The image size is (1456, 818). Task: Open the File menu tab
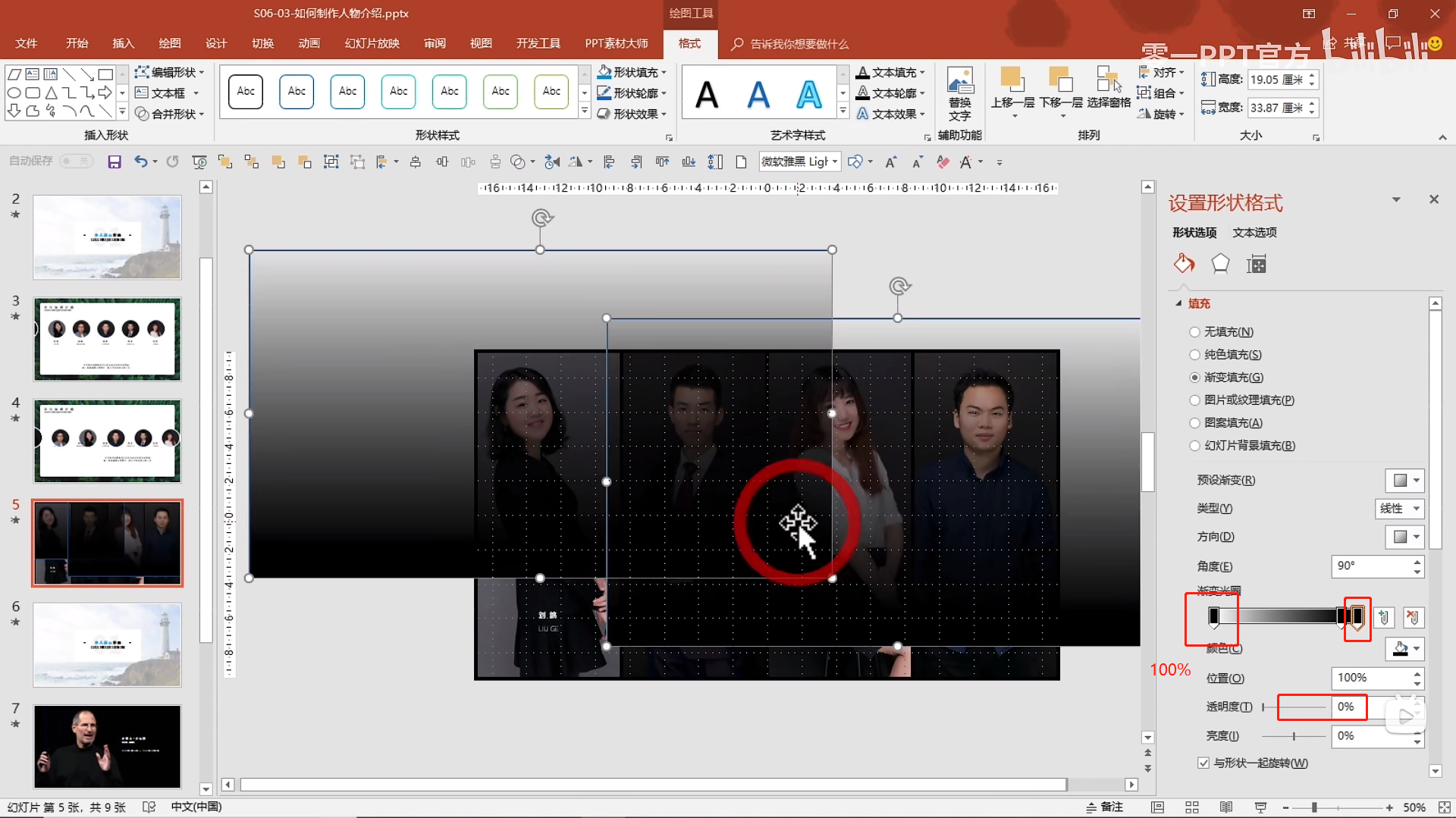[x=27, y=43]
